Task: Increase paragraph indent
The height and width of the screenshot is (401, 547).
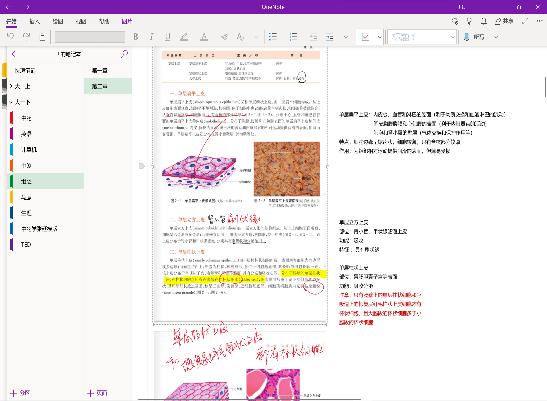Action: (329, 37)
